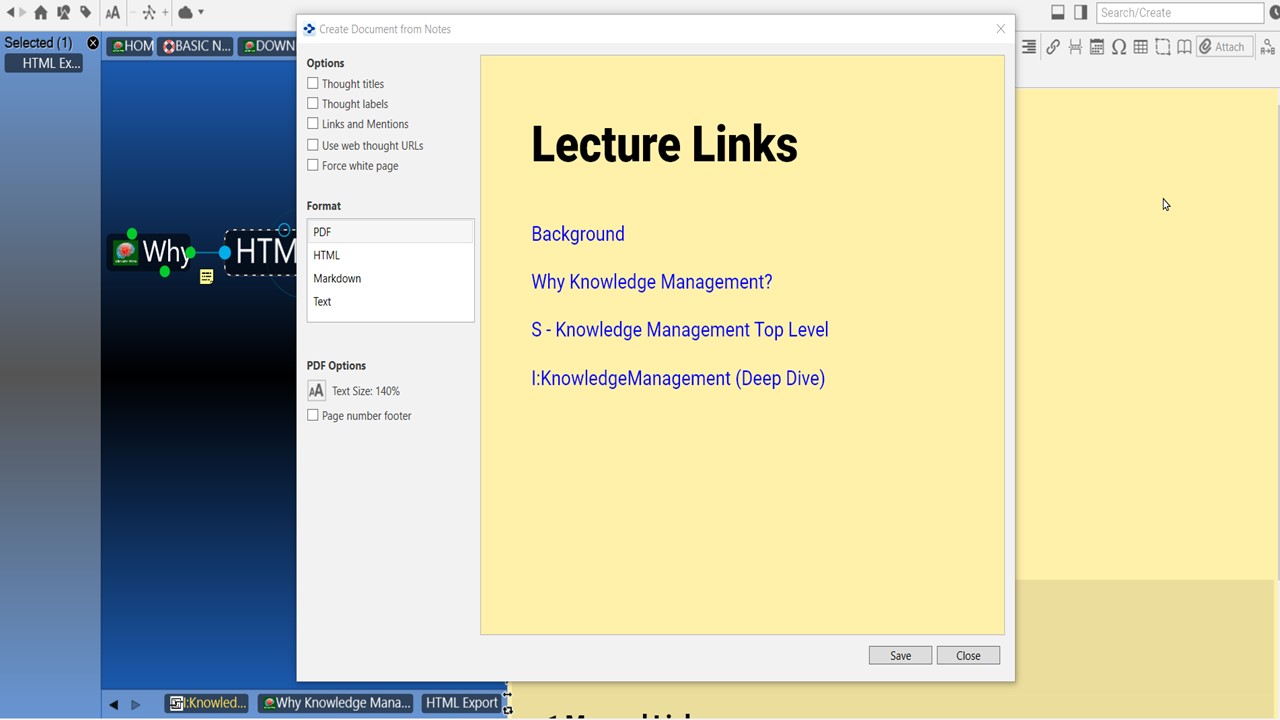Enable Page number footer
This screenshot has height=720, width=1280.
coord(313,415)
